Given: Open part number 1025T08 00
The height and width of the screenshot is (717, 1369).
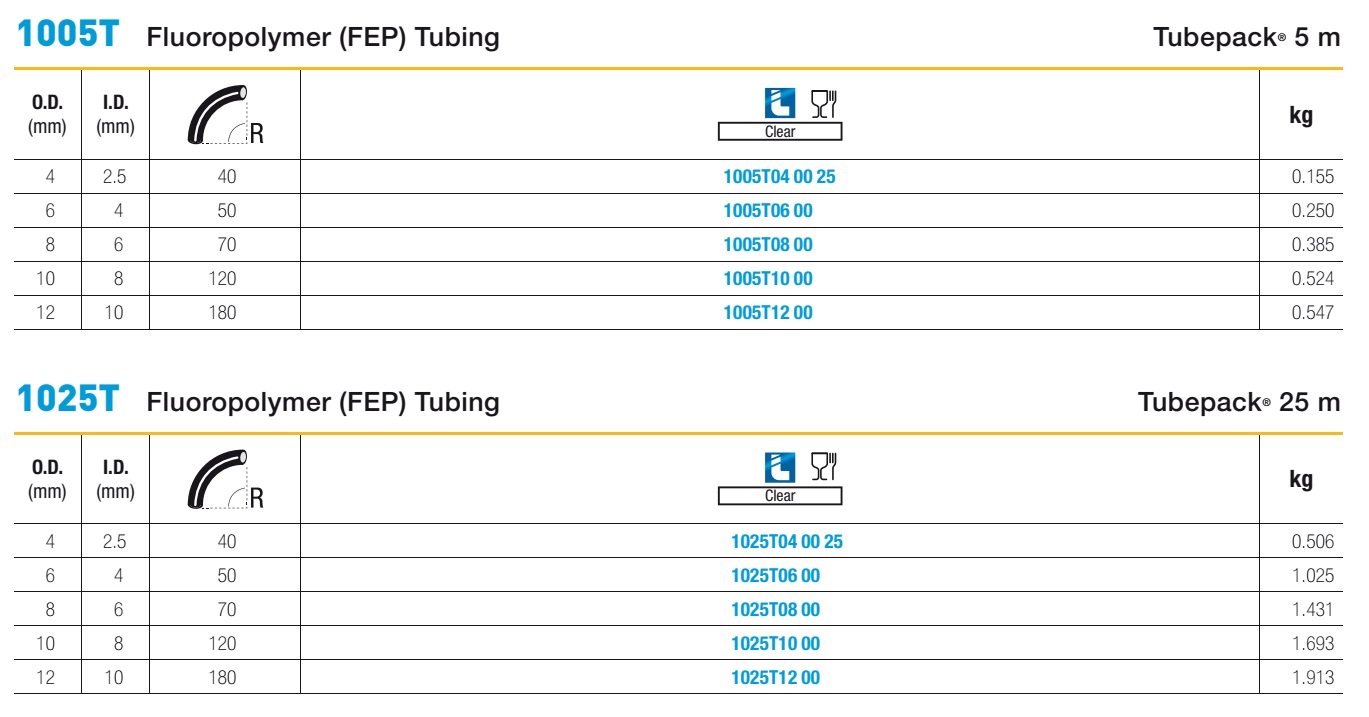Looking at the screenshot, I should tap(776, 610).
